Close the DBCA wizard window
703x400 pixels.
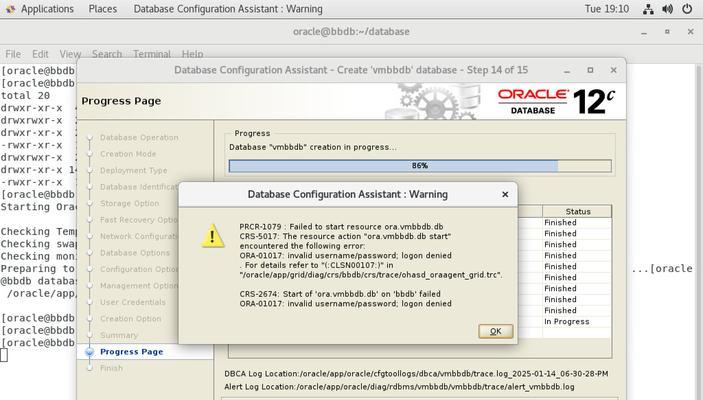613,70
